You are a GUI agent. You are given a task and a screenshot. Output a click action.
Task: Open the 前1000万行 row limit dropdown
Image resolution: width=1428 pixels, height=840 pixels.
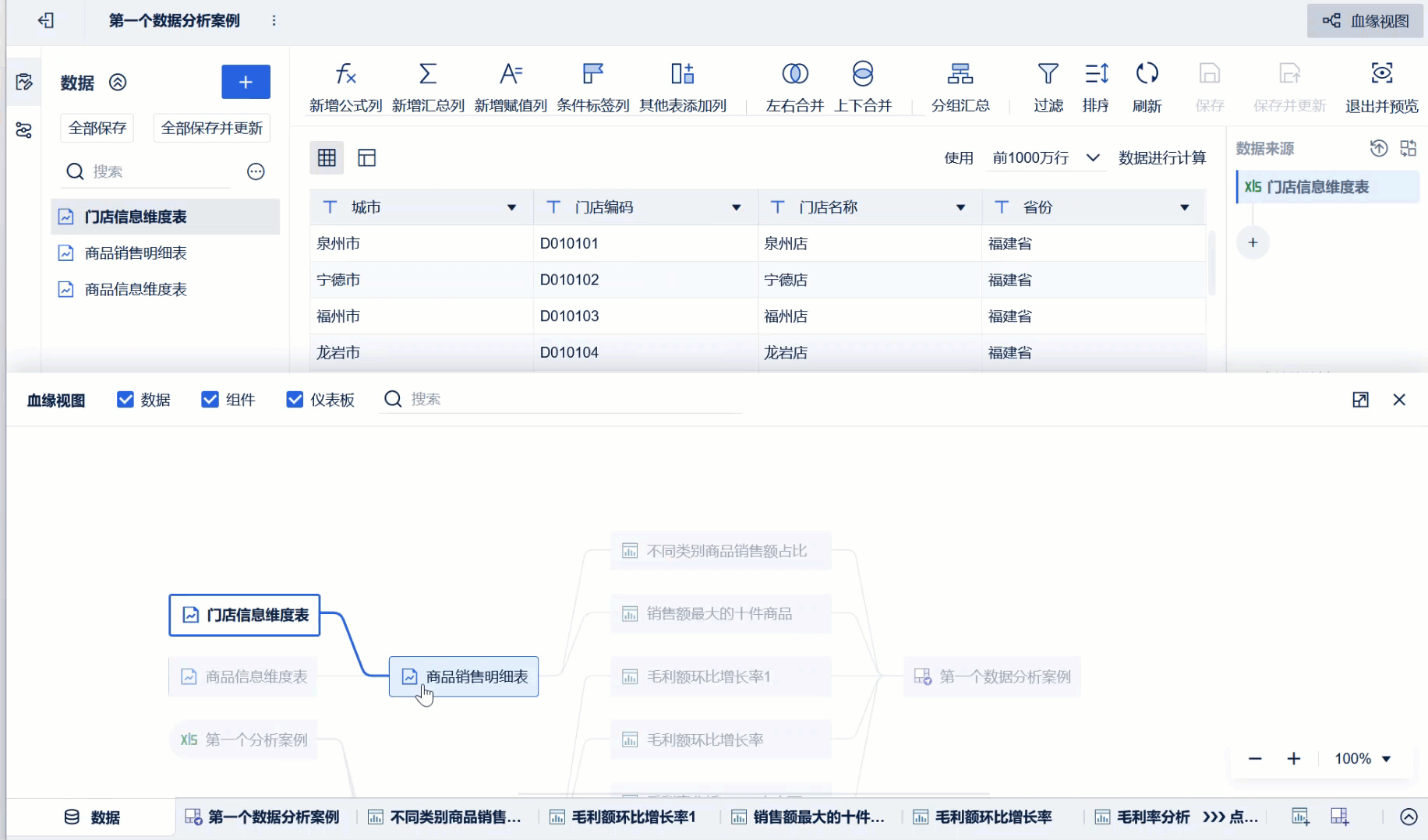click(1046, 157)
